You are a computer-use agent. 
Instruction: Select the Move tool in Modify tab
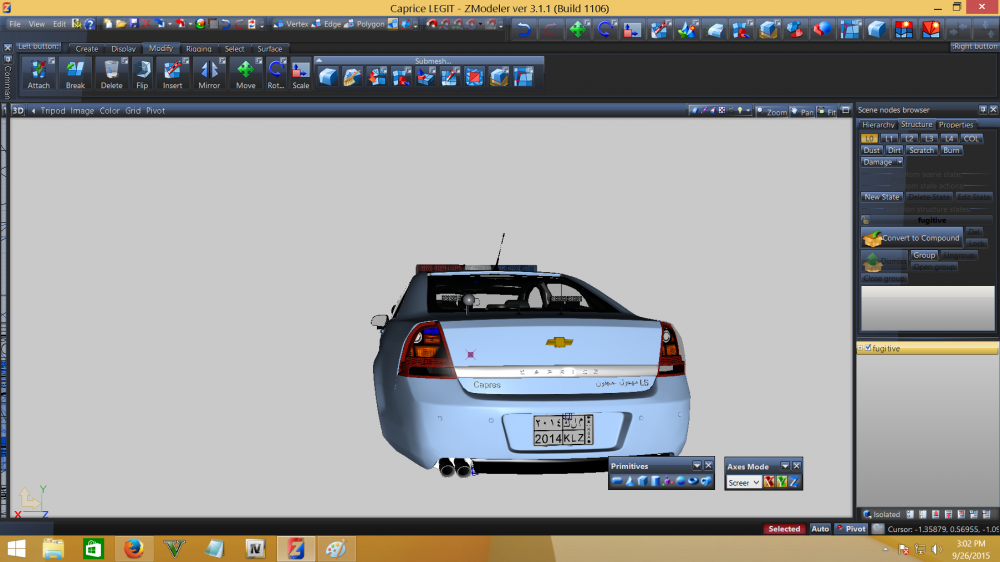click(x=246, y=73)
